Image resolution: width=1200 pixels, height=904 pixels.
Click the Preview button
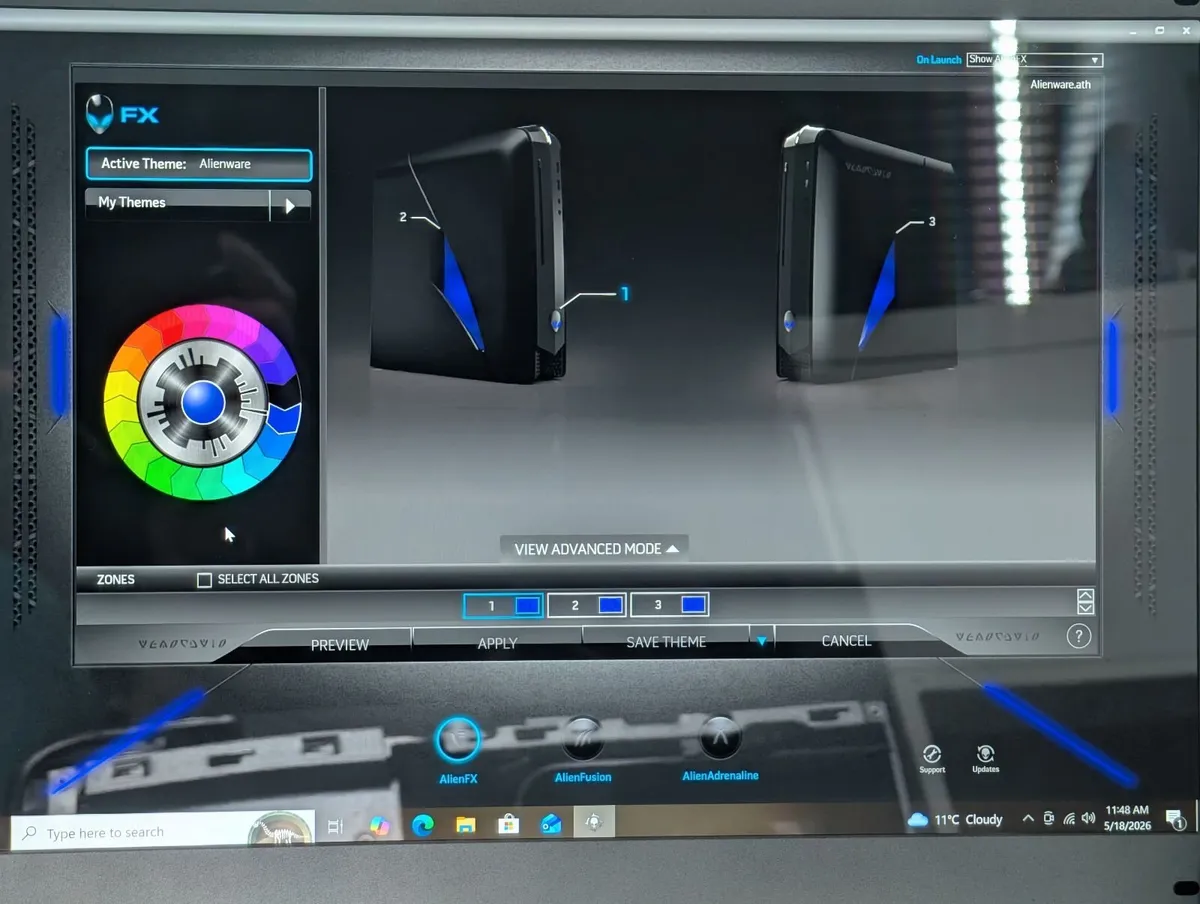pos(339,645)
